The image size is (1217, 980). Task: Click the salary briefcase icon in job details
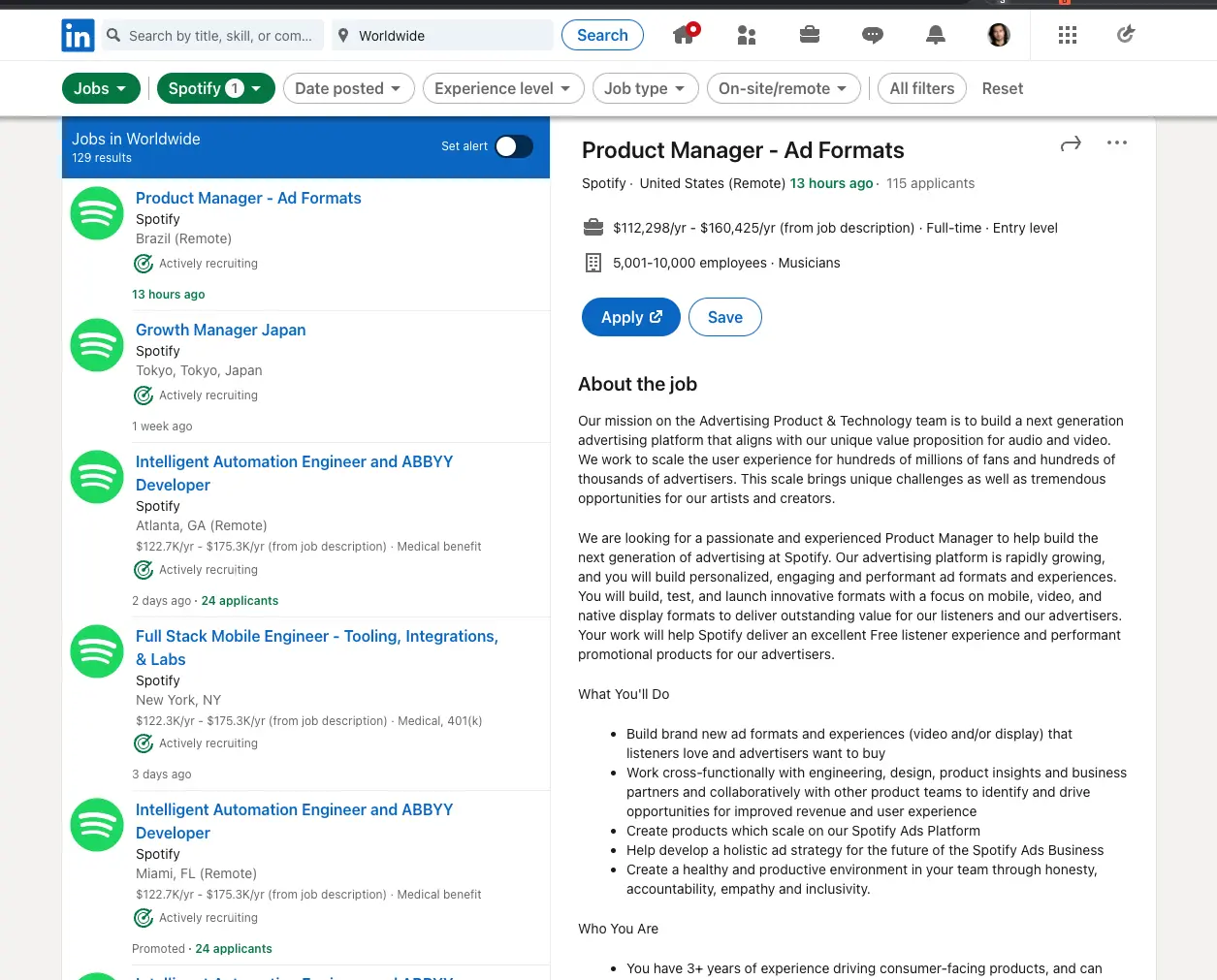[x=593, y=228]
